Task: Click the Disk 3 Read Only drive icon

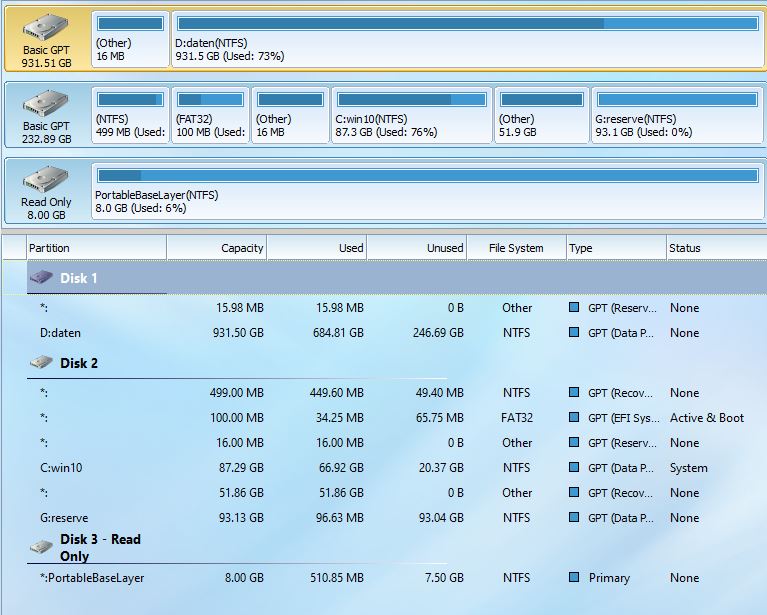Action: pos(41,547)
